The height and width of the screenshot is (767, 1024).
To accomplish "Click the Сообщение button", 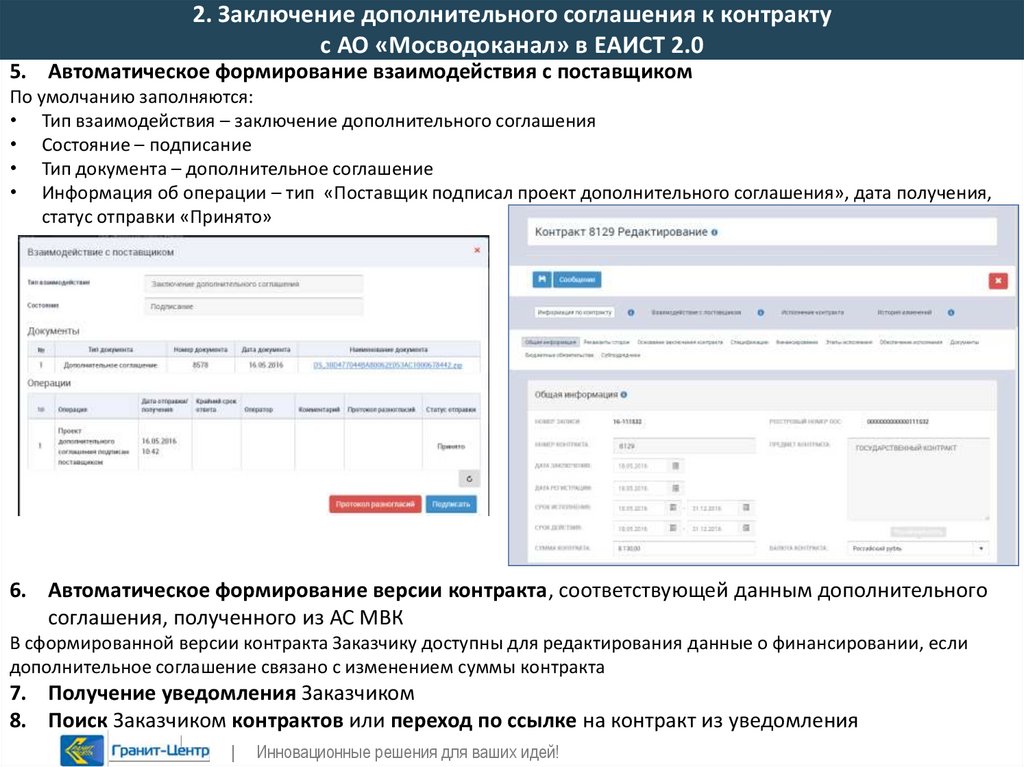I will (577, 280).
